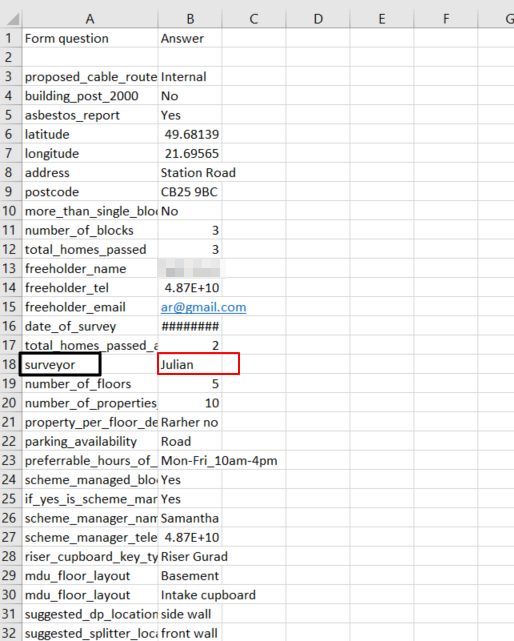Click the 'CB25 9BC' cell
This screenshot has height=641, width=514.
(x=190, y=192)
